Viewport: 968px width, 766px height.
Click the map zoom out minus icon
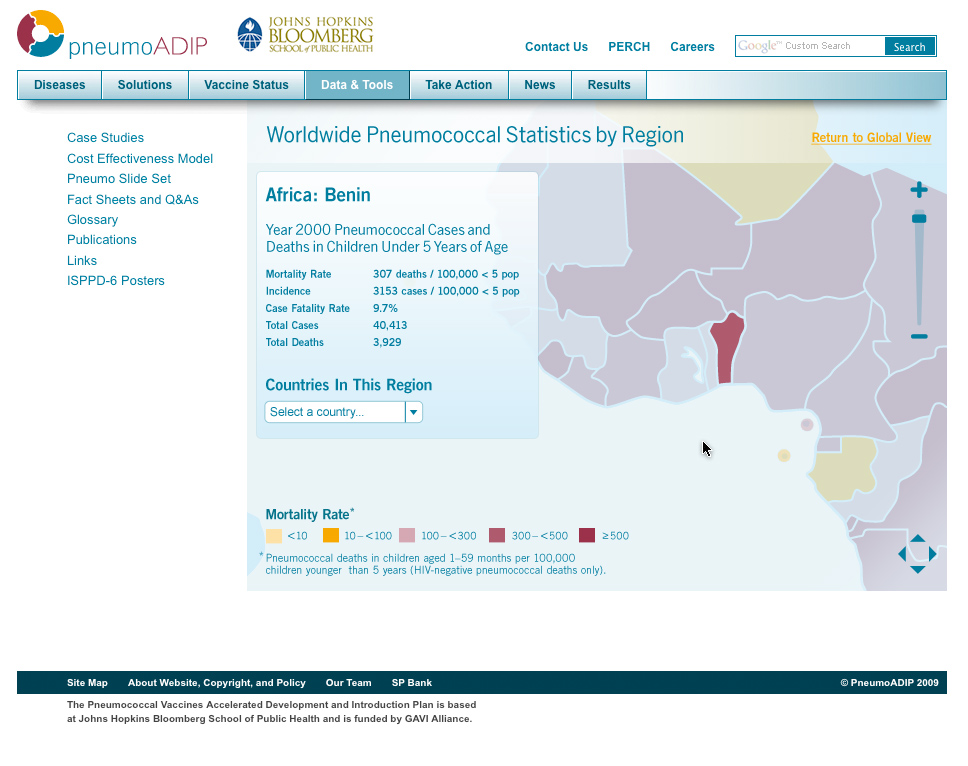tap(919, 337)
